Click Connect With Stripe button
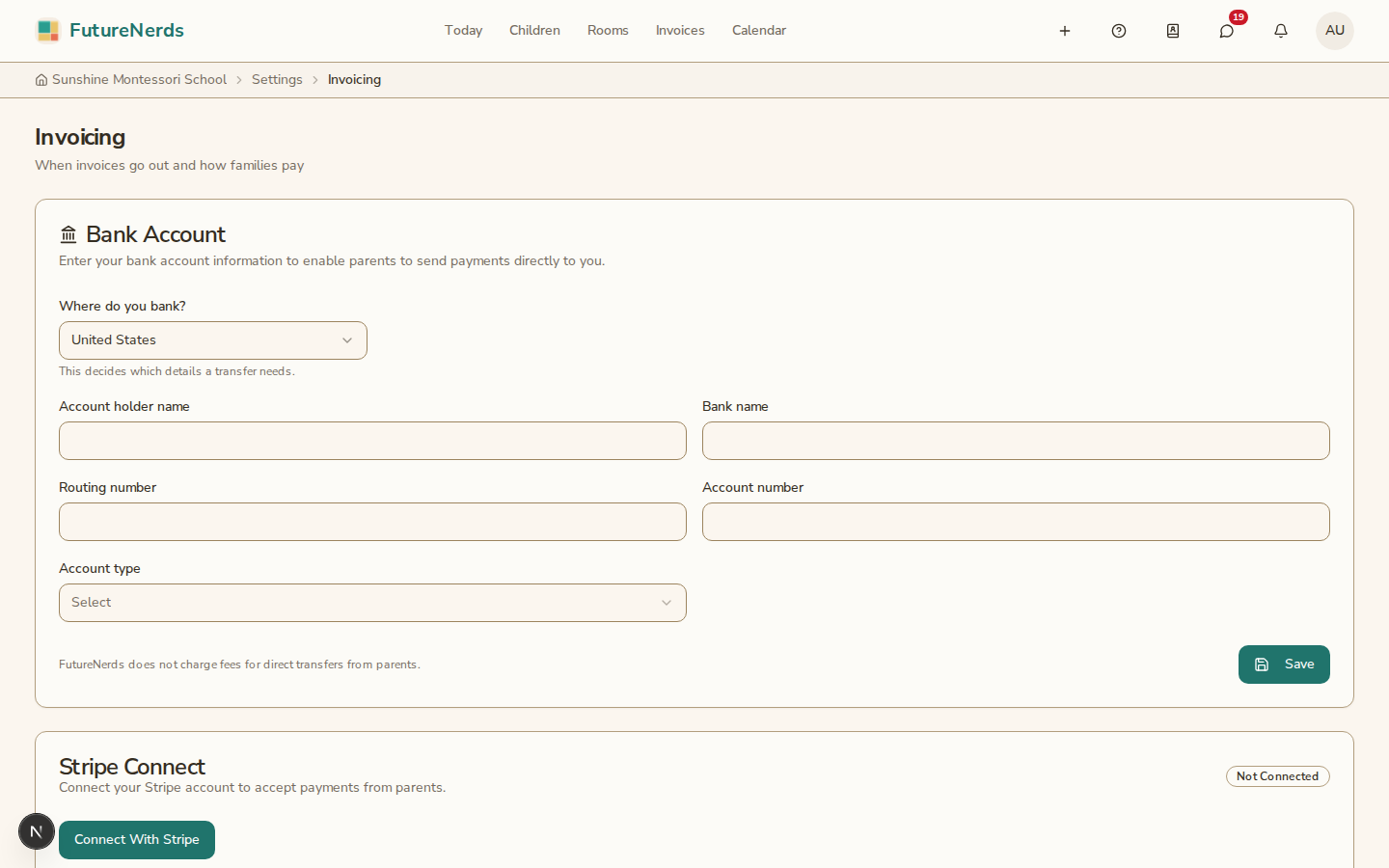The image size is (1389, 868). (137, 840)
